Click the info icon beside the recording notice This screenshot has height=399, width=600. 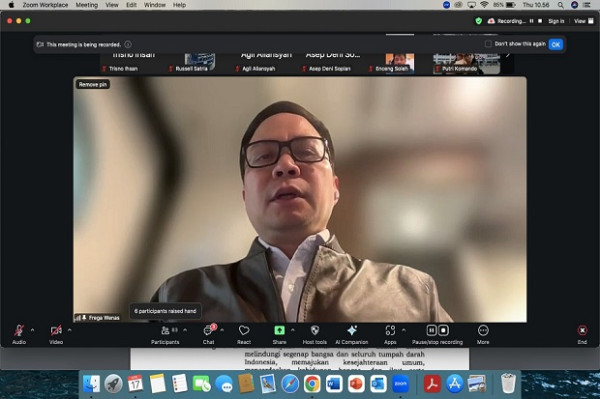tap(128, 44)
